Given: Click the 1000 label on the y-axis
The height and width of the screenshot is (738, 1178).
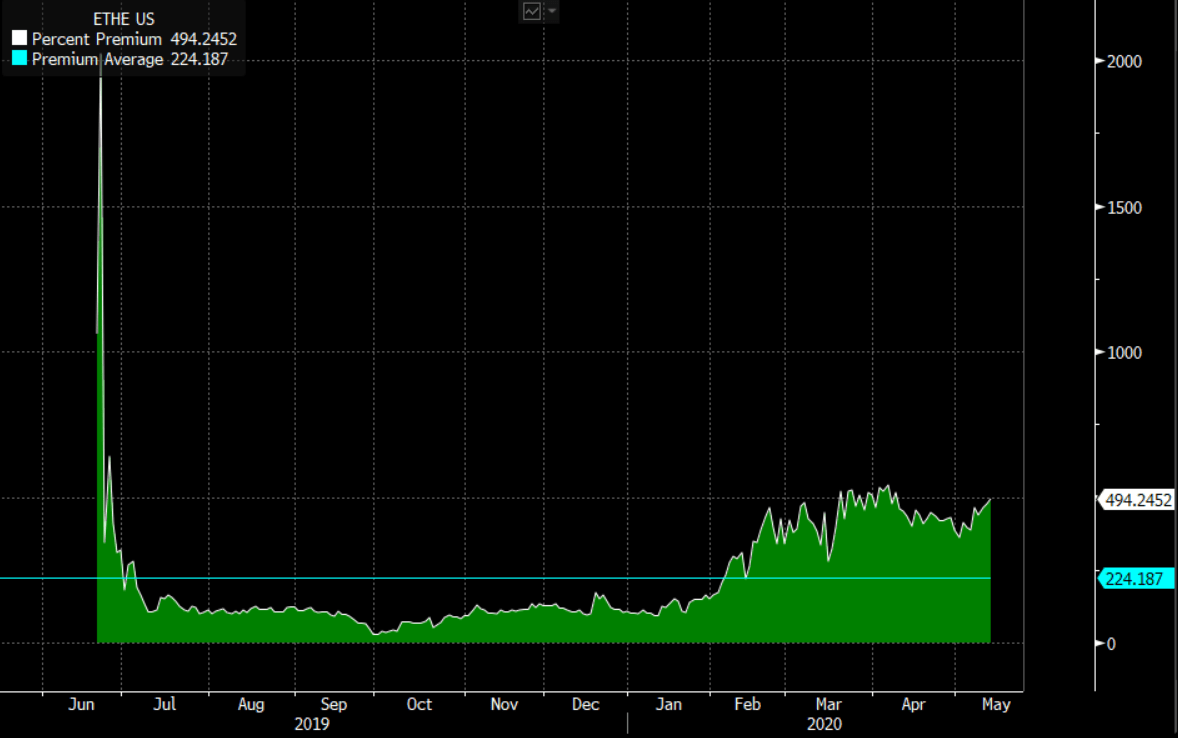Looking at the screenshot, I should (x=1124, y=353).
